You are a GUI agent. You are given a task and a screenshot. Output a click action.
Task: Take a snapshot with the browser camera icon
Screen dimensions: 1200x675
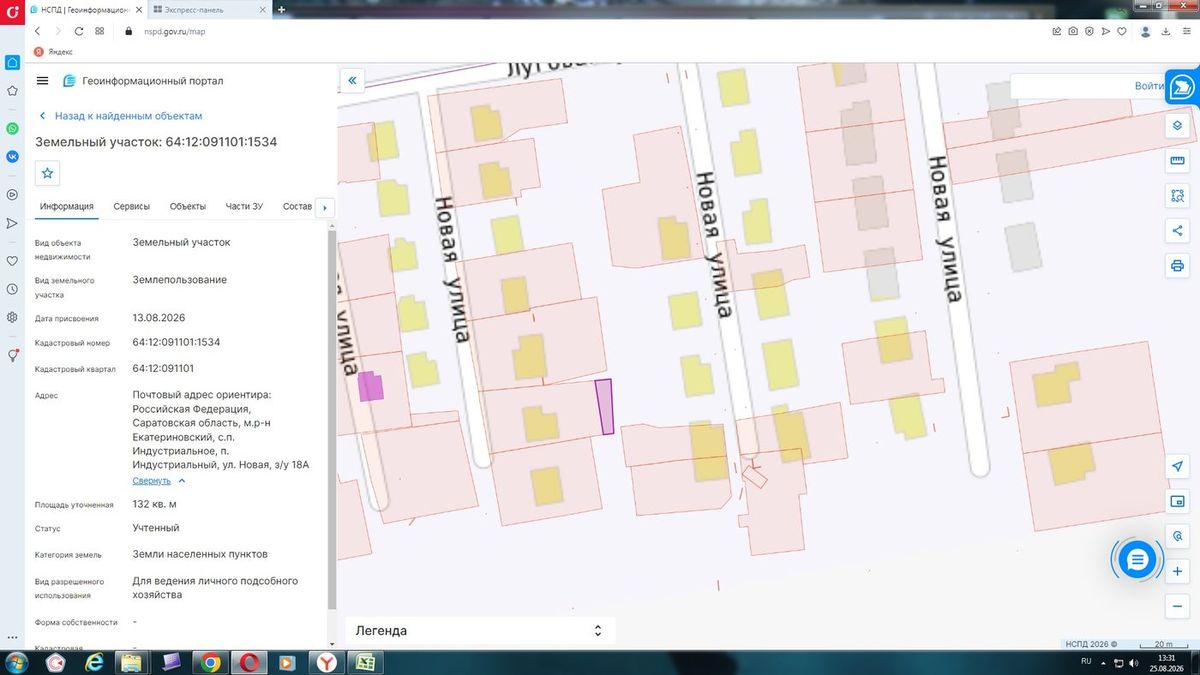point(1073,31)
